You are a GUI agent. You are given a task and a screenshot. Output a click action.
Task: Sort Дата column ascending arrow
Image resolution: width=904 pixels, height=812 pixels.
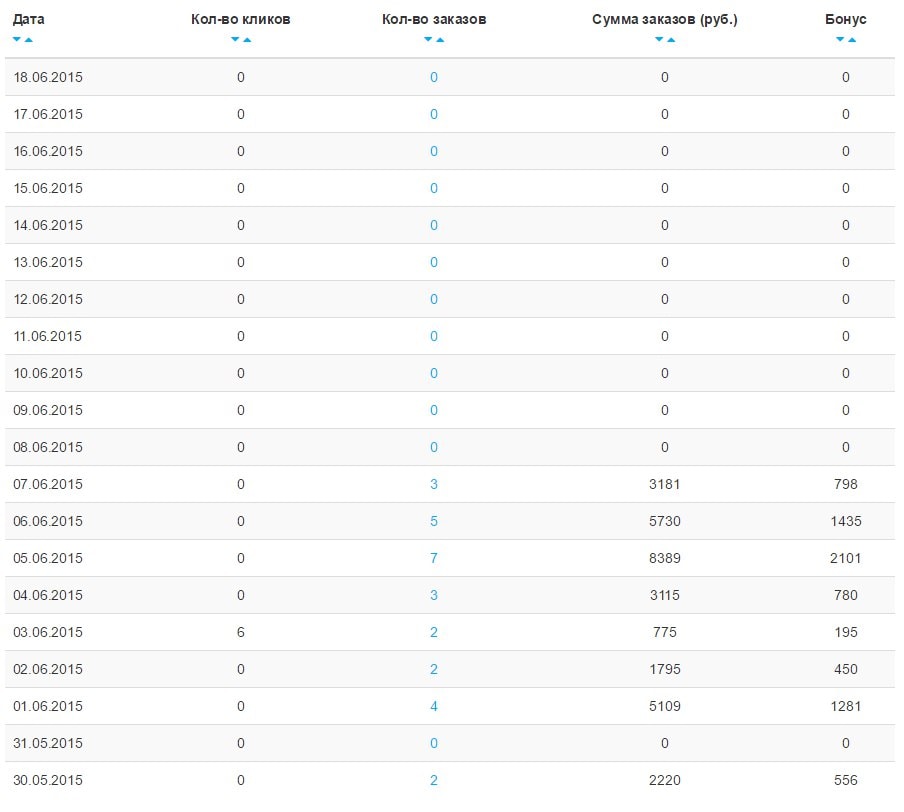(28, 39)
